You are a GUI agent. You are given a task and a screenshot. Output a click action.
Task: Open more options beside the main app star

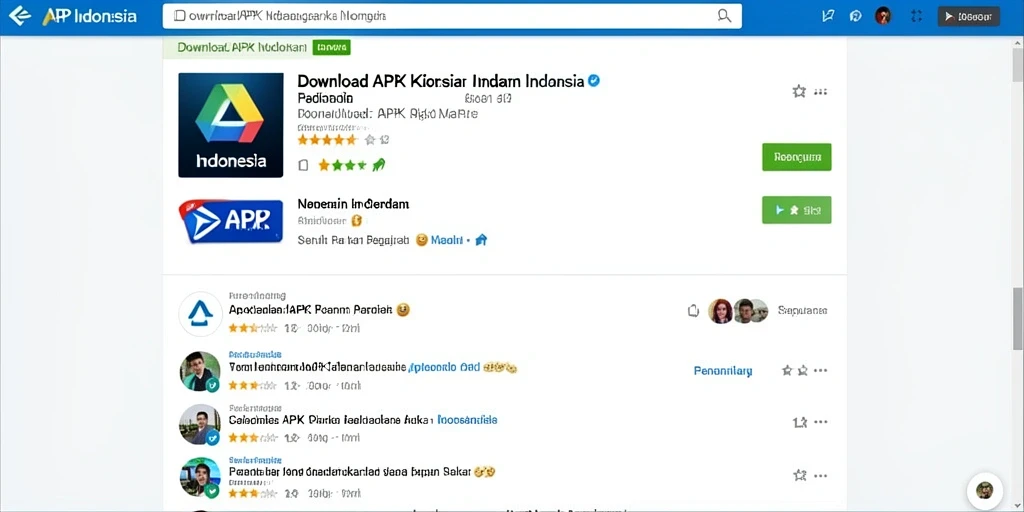[821, 92]
